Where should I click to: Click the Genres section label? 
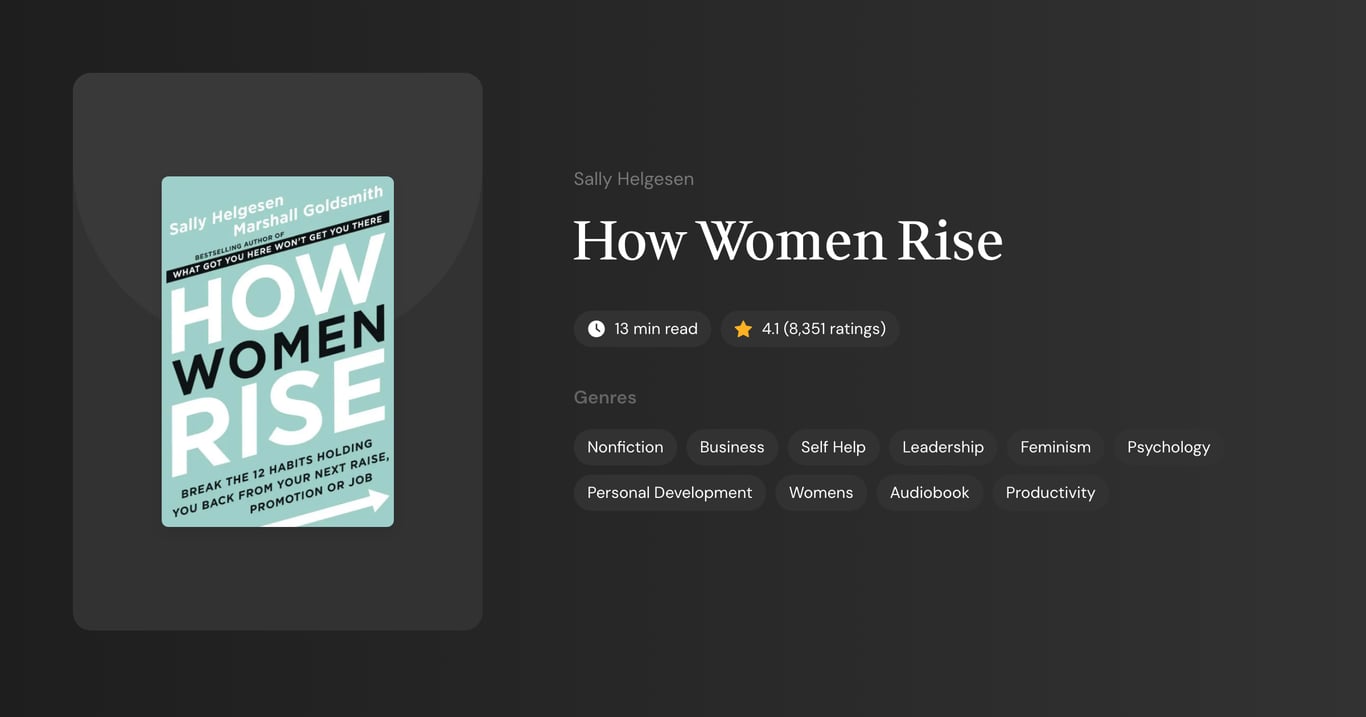pyautogui.click(x=605, y=397)
